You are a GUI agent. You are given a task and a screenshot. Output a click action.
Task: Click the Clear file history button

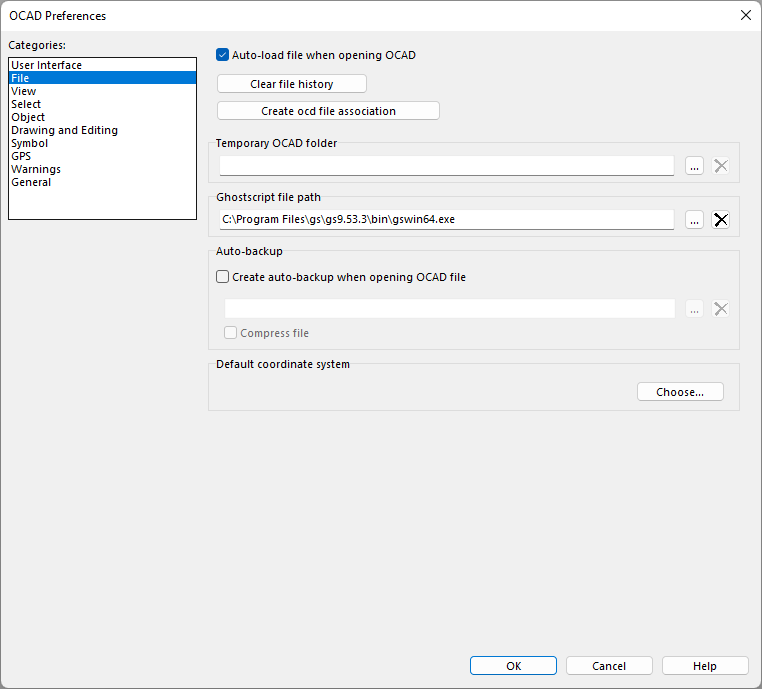[292, 84]
